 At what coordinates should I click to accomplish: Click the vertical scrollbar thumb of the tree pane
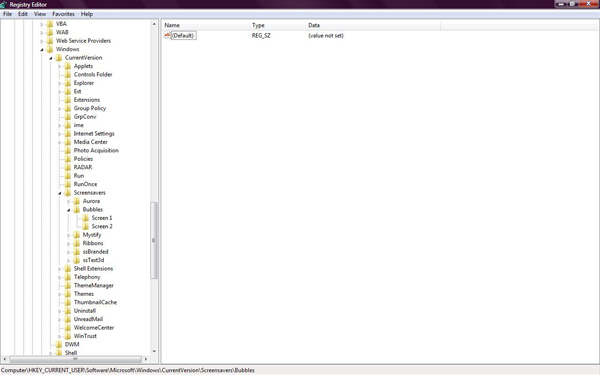(154, 240)
